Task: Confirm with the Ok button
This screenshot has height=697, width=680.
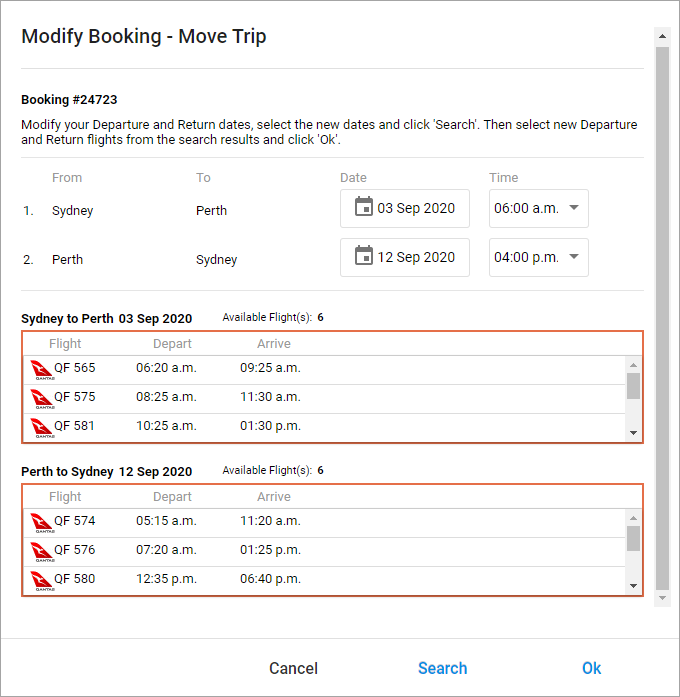Action: tap(591, 668)
